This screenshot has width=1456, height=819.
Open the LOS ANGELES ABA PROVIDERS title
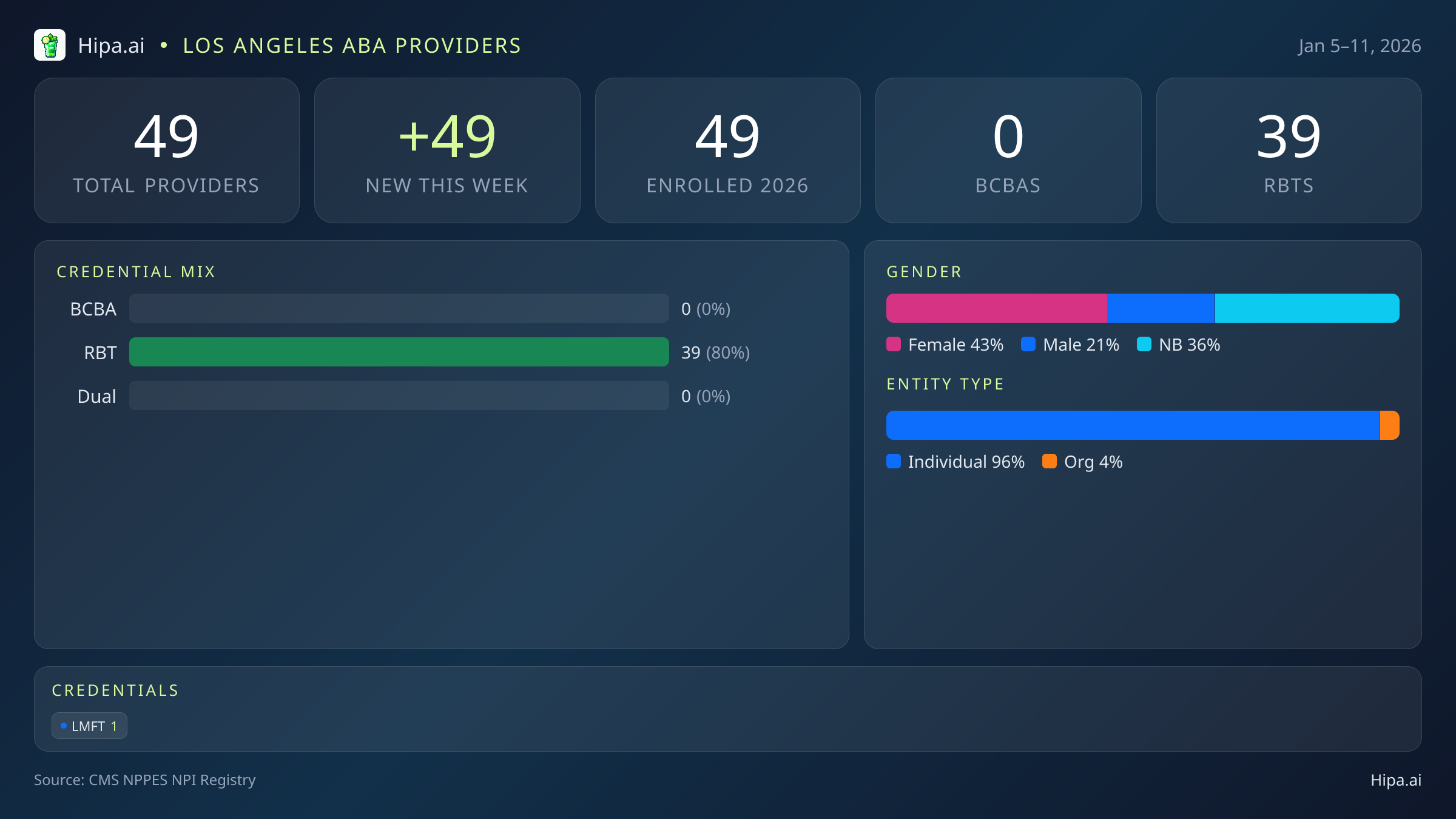pos(352,45)
